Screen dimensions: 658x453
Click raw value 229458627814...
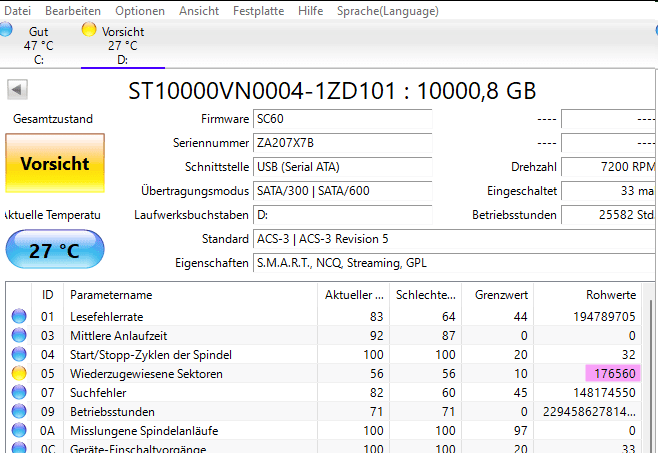pyautogui.click(x=589, y=411)
